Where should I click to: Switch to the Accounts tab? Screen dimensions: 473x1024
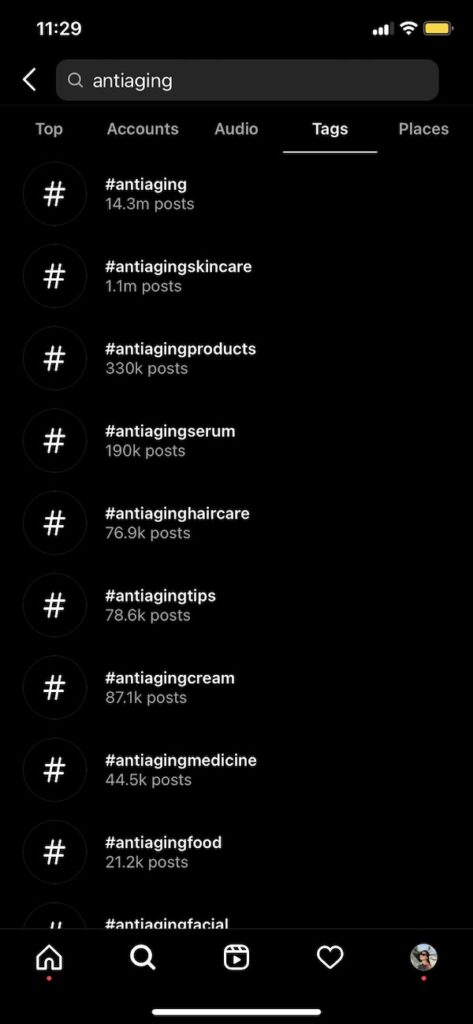[x=142, y=129]
